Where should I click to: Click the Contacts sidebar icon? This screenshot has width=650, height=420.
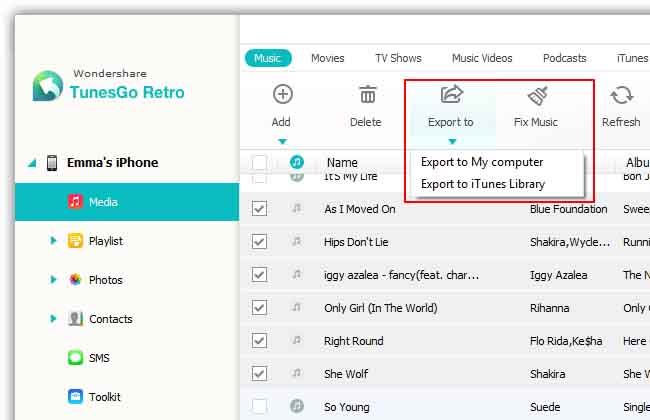[x=75, y=318]
